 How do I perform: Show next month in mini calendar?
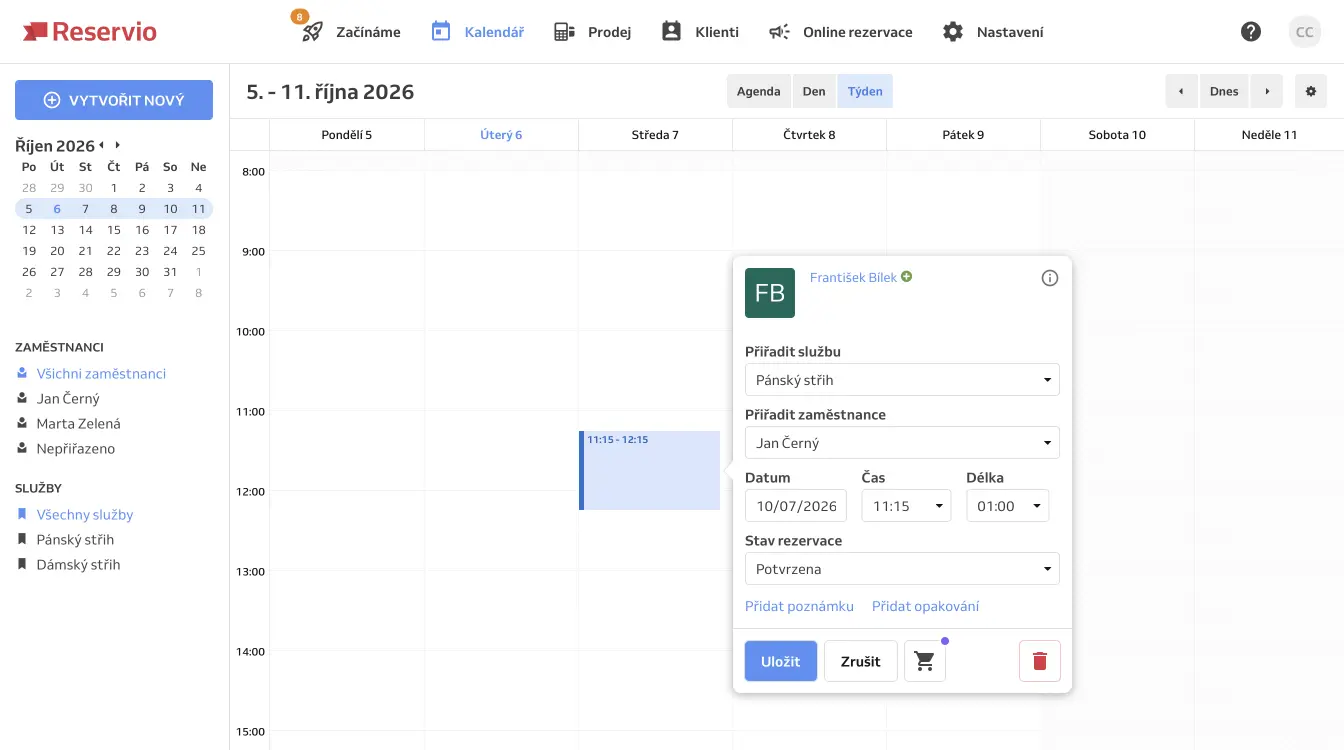[117, 146]
